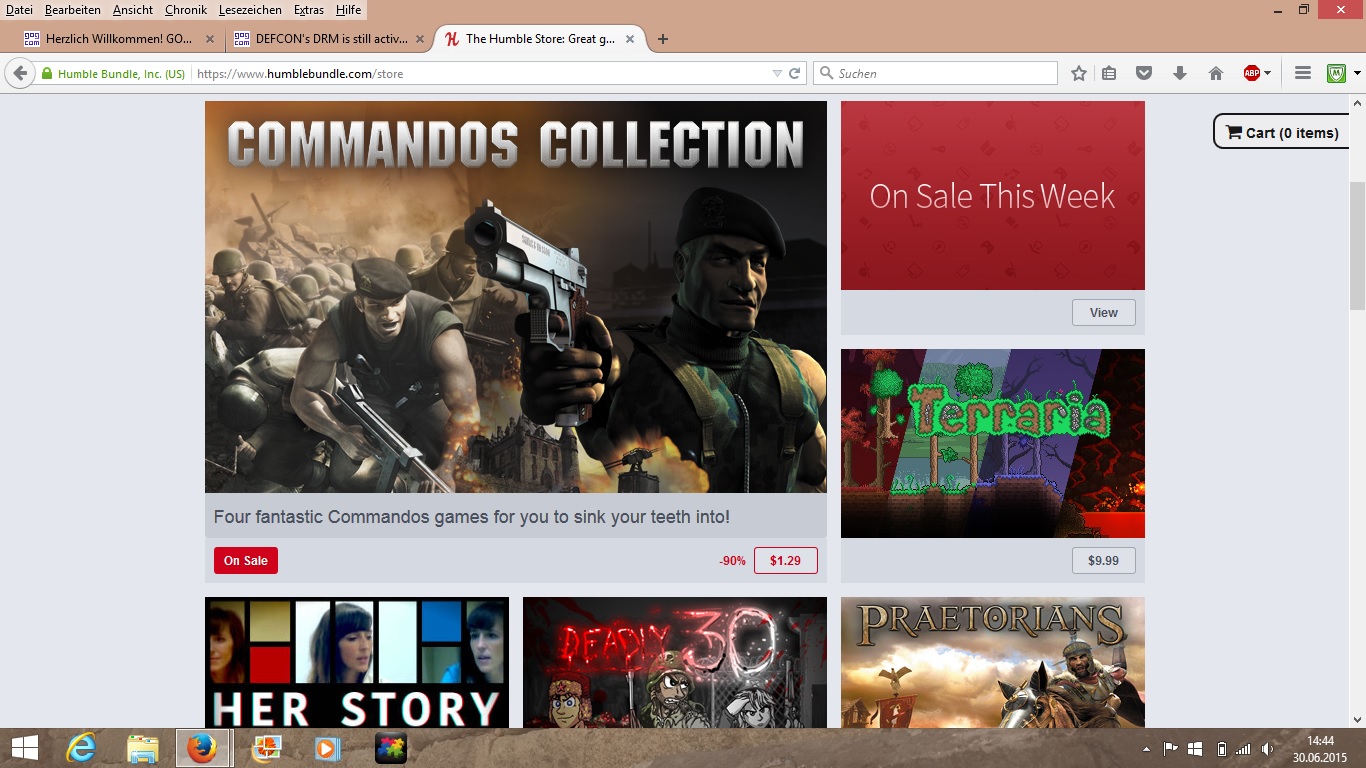Click the URL address field
Viewport: 1366px width, 768px height.
[x=480, y=73]
